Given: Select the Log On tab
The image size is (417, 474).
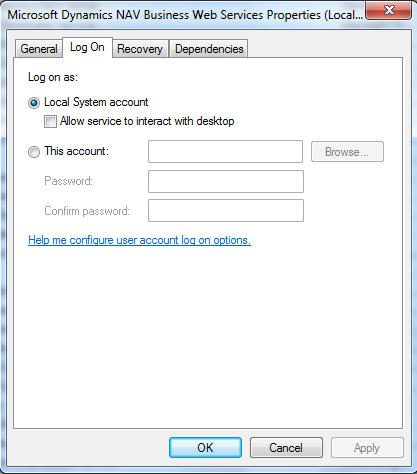Looking at the screenshot, I should click(x=87, y=47).
